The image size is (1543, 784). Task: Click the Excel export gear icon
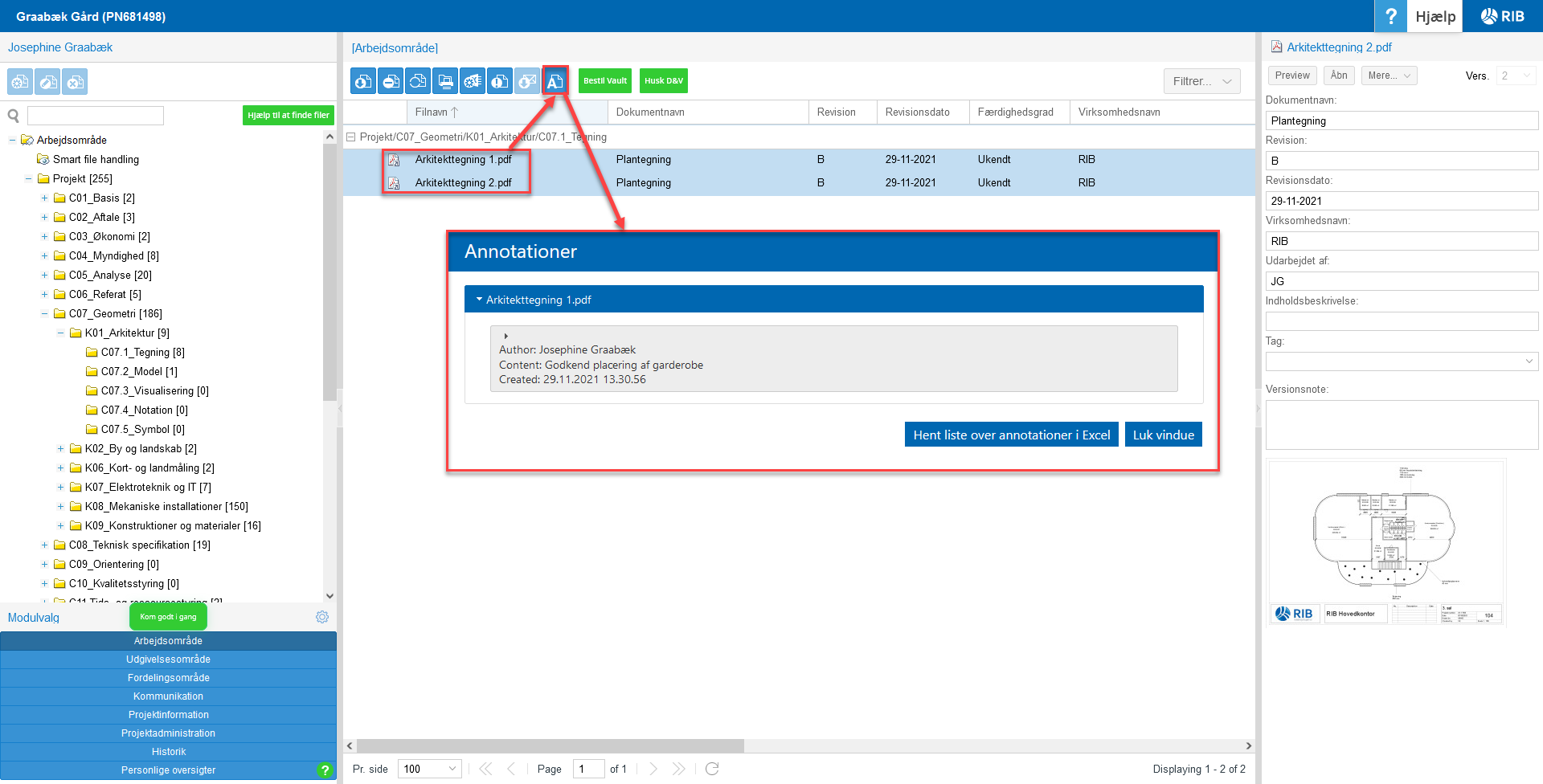click(x=473, y=81)
